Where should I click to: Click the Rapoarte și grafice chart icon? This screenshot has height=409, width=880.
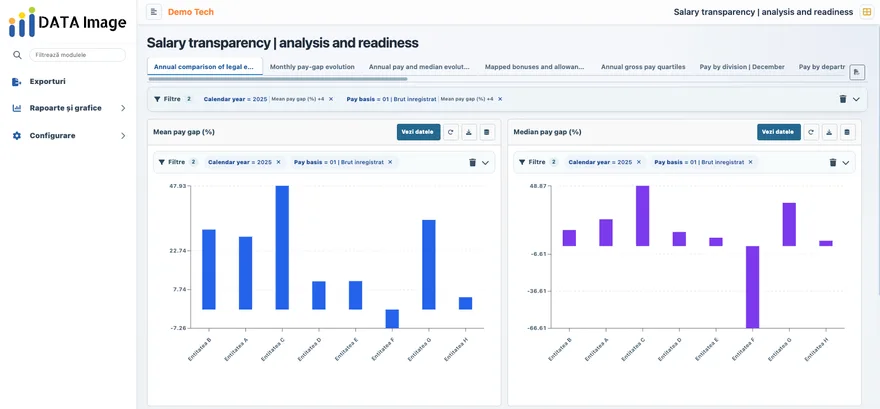click(x=17, y=108)
